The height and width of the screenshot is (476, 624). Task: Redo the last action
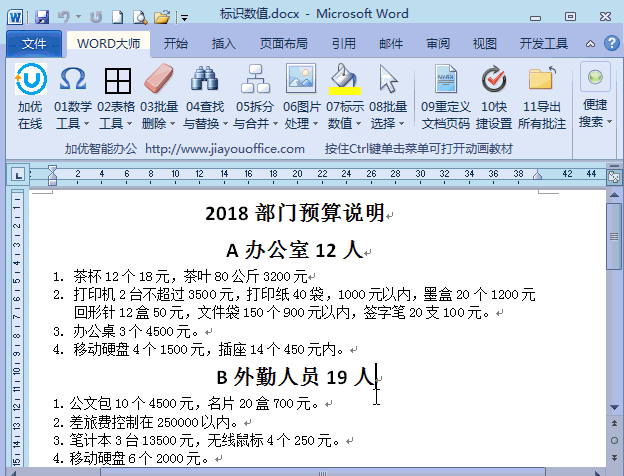pos(96,17)
